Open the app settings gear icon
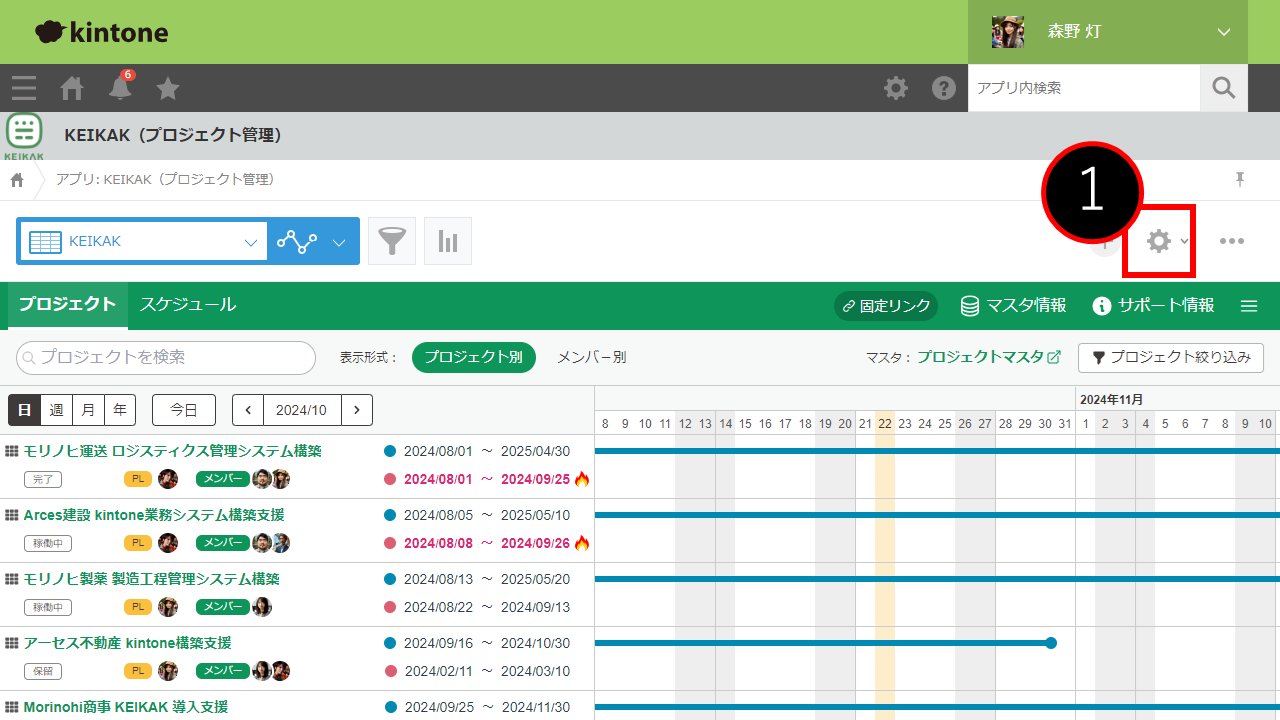1280x720 pixels. click(1159, 241)
